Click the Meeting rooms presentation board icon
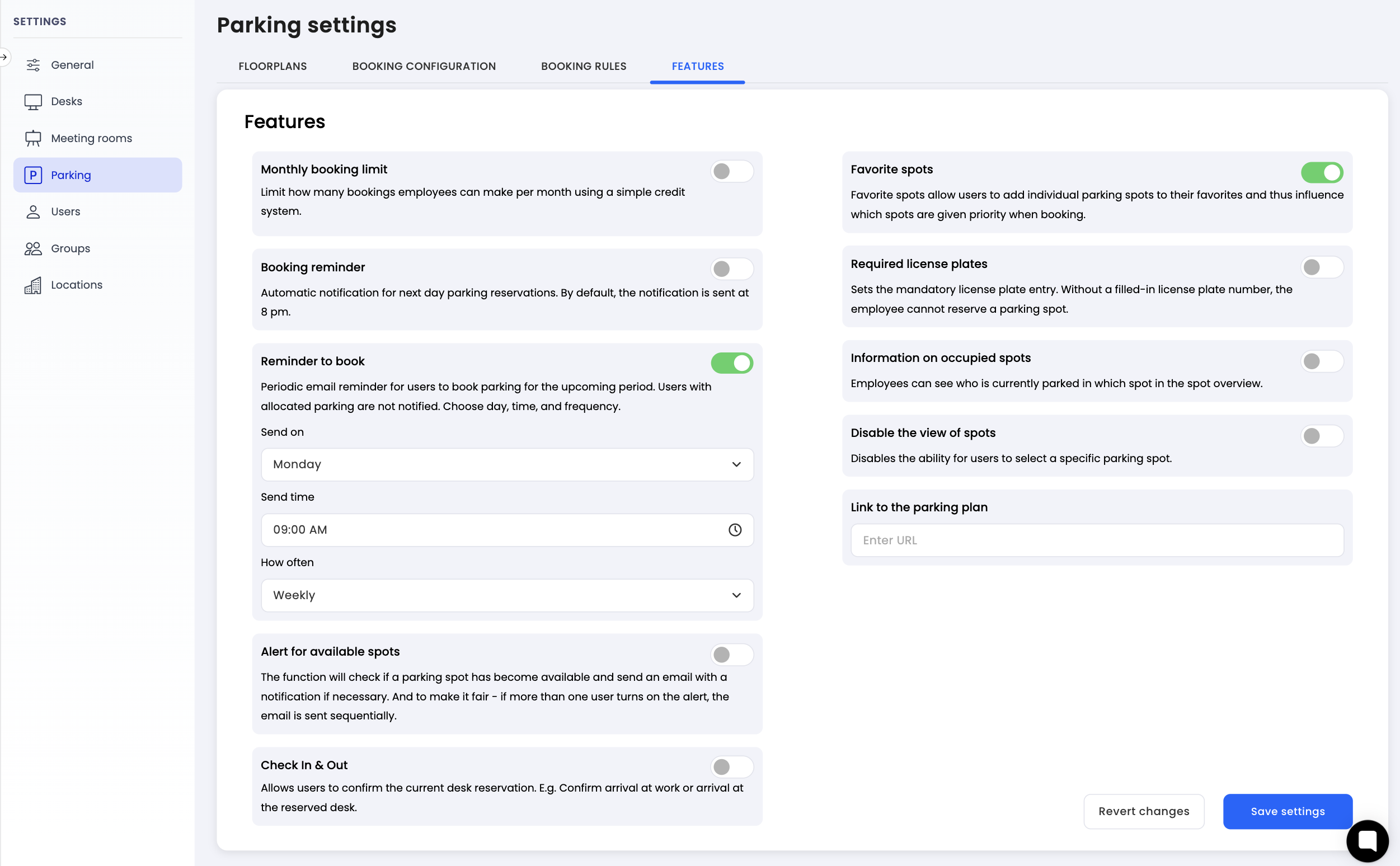The width and height of the screenshot is (1400, 866). (32, 138)
